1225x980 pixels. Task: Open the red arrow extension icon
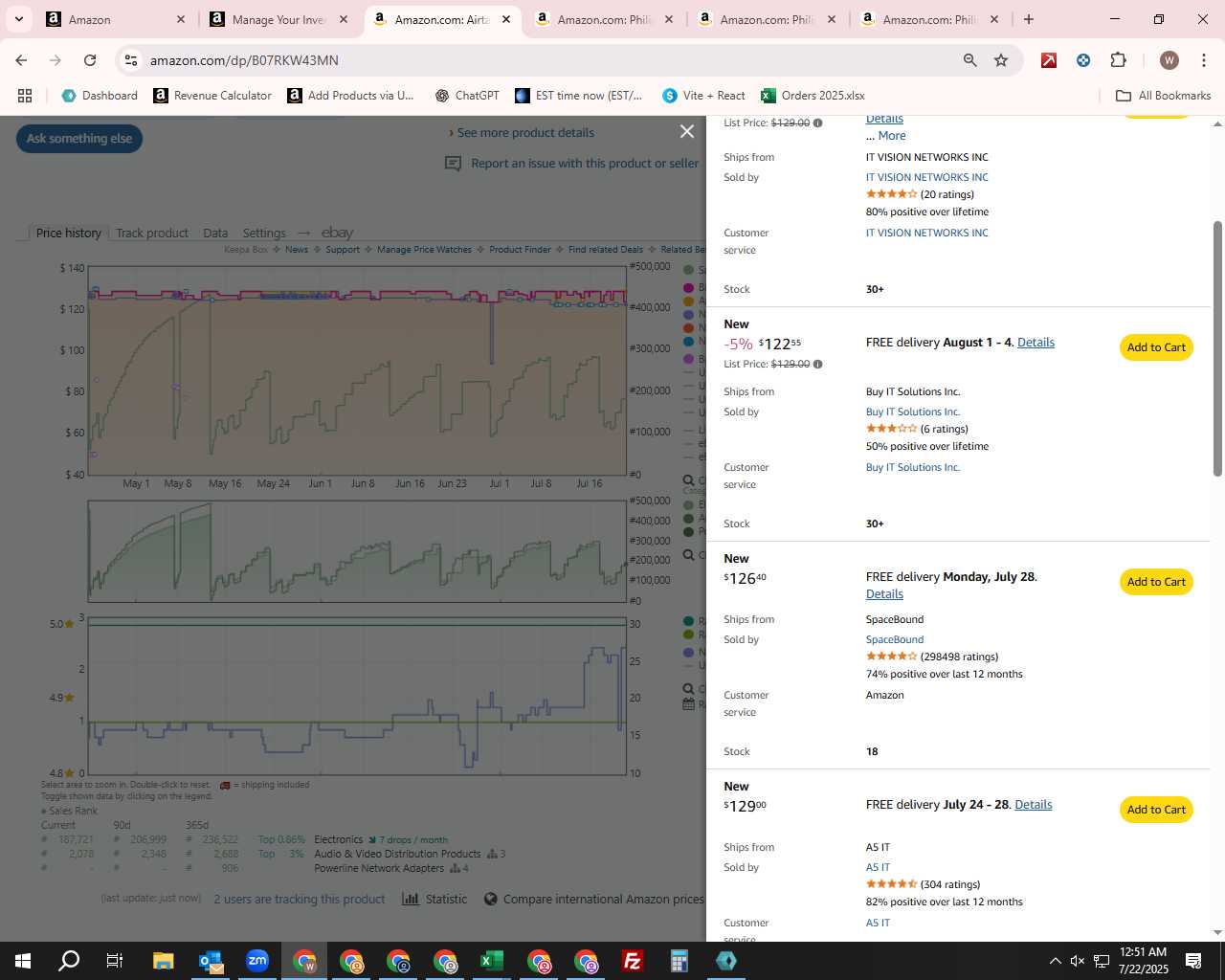tap(1049, 60)
